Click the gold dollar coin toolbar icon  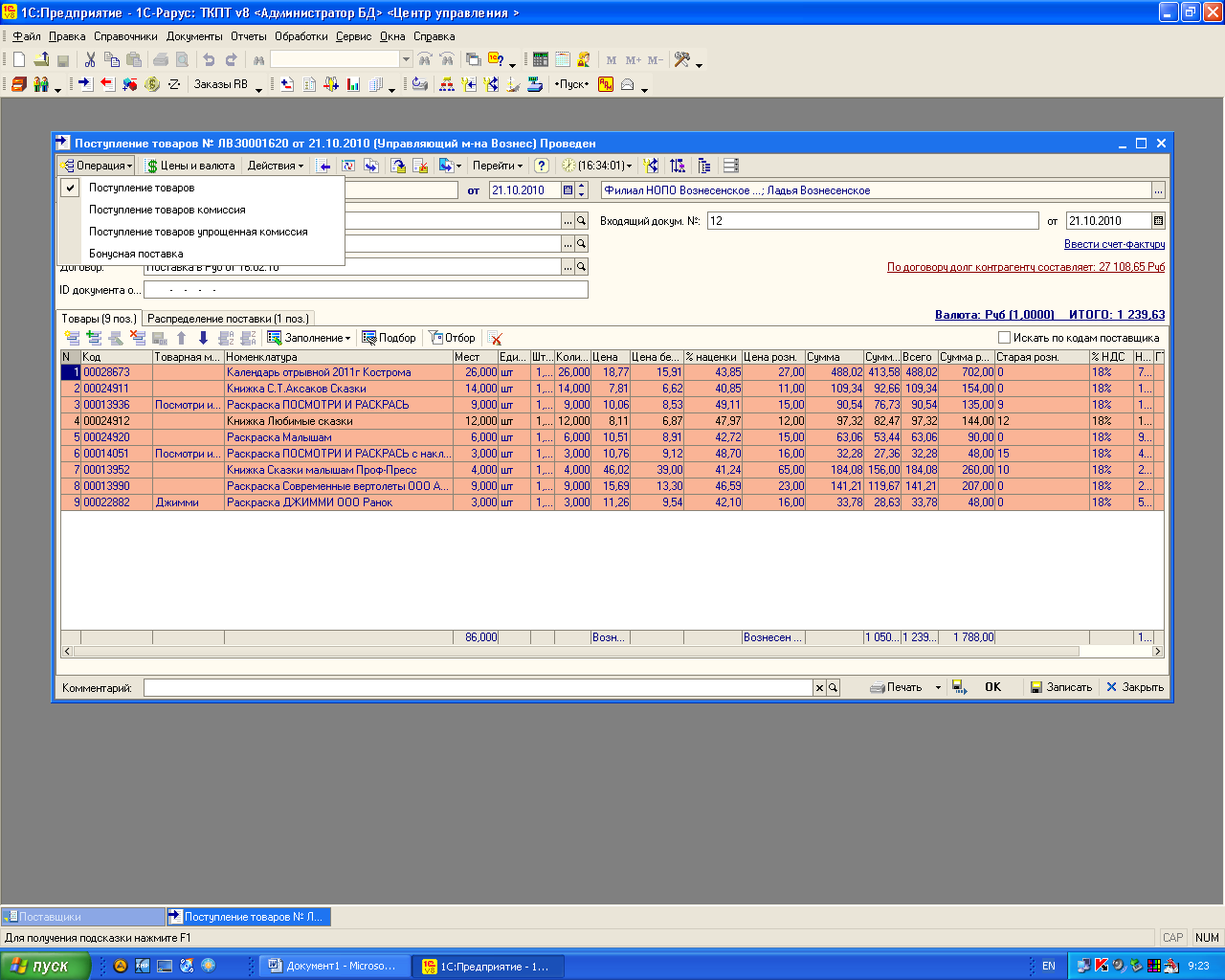coord(152,84)
